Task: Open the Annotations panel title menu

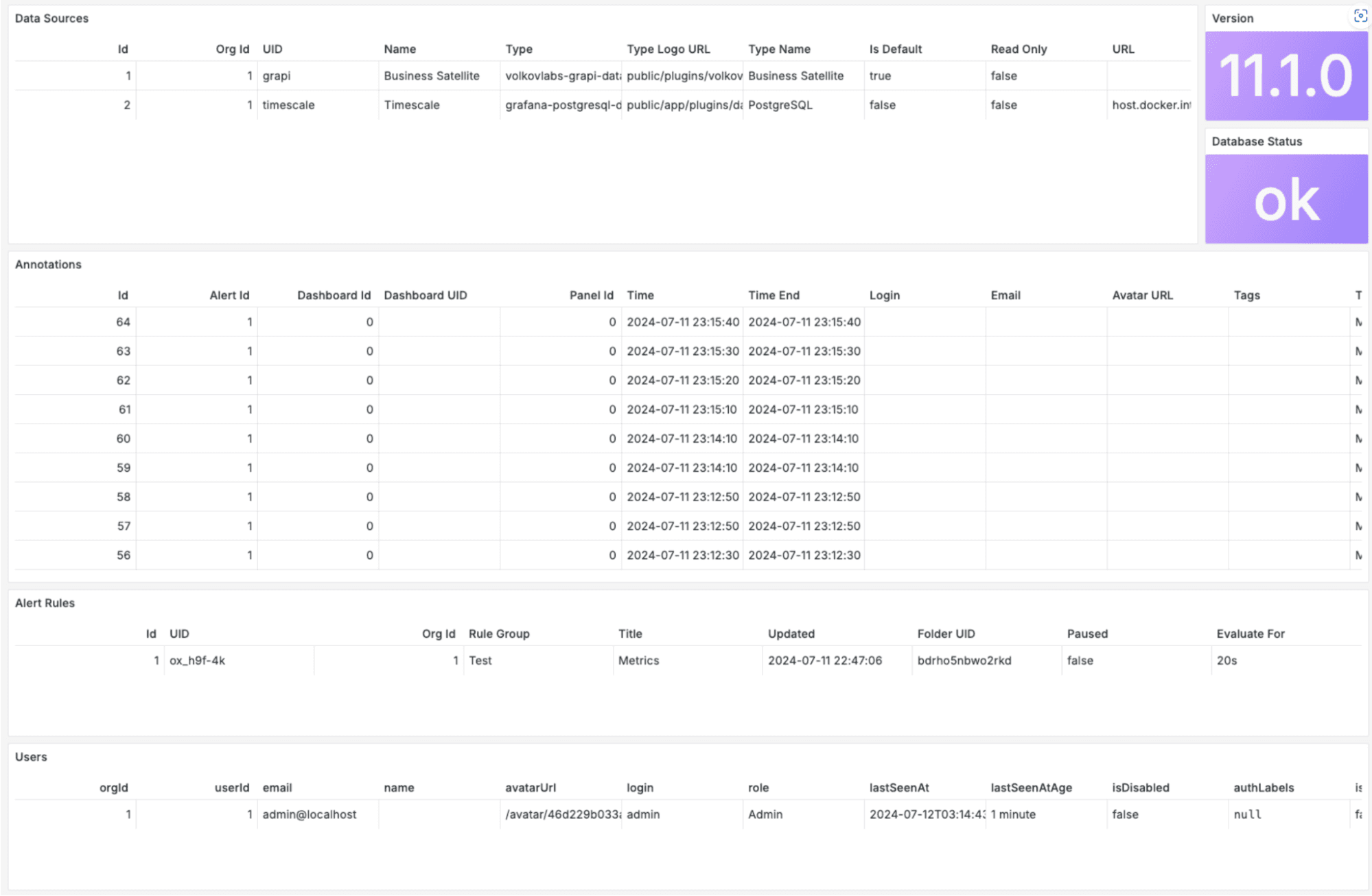Action: click(x=48, y=264)
